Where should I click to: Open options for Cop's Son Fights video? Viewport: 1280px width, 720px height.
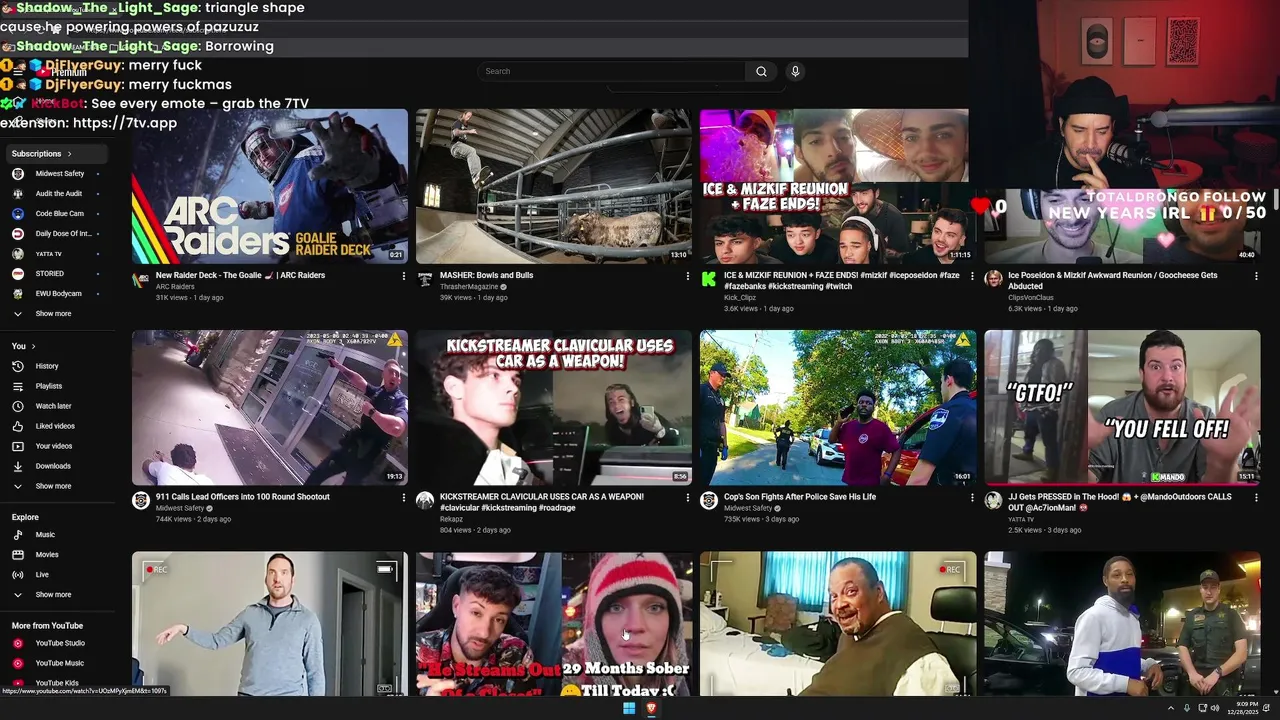click(x=972, y=497)
